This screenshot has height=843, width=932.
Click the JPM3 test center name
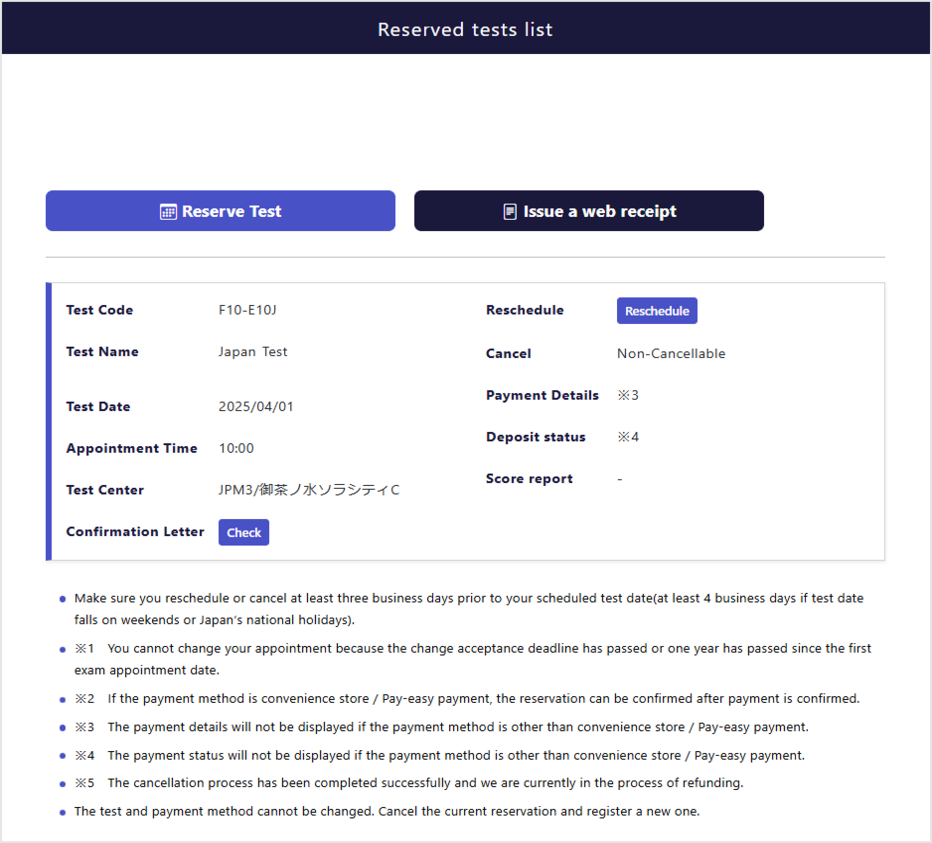[310, 490]
